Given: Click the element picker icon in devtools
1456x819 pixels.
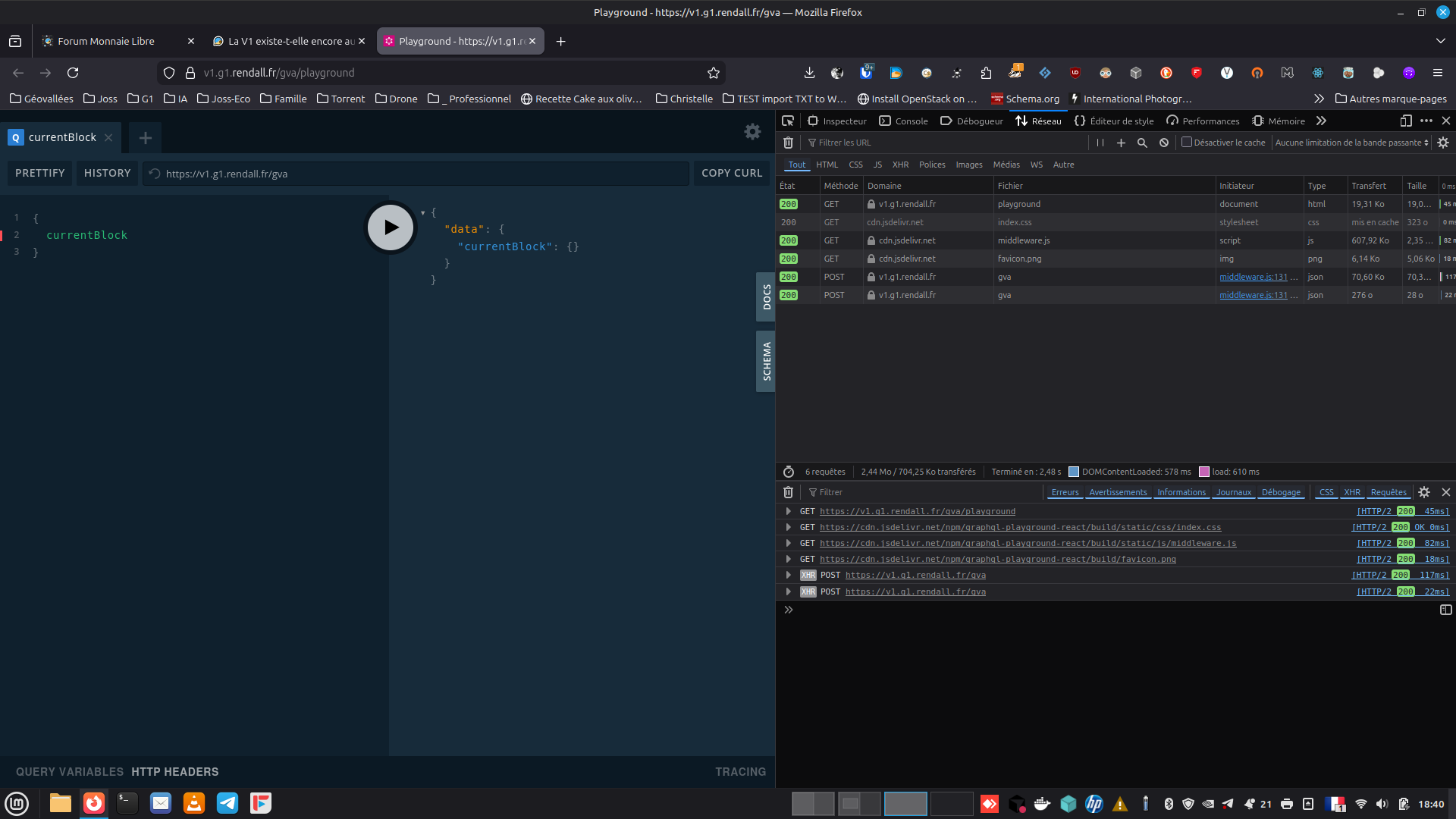Looking at the screenshot, I should (x=788, y=121).
